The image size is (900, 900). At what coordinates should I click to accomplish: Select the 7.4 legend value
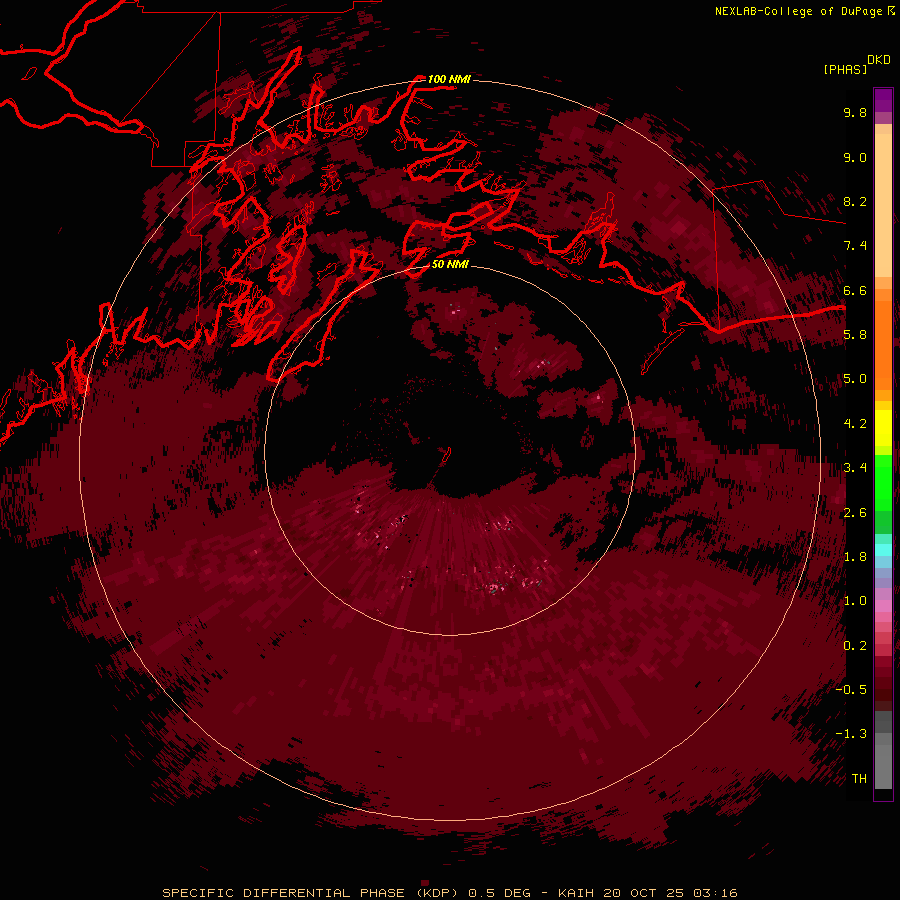(x=855, y=246)
